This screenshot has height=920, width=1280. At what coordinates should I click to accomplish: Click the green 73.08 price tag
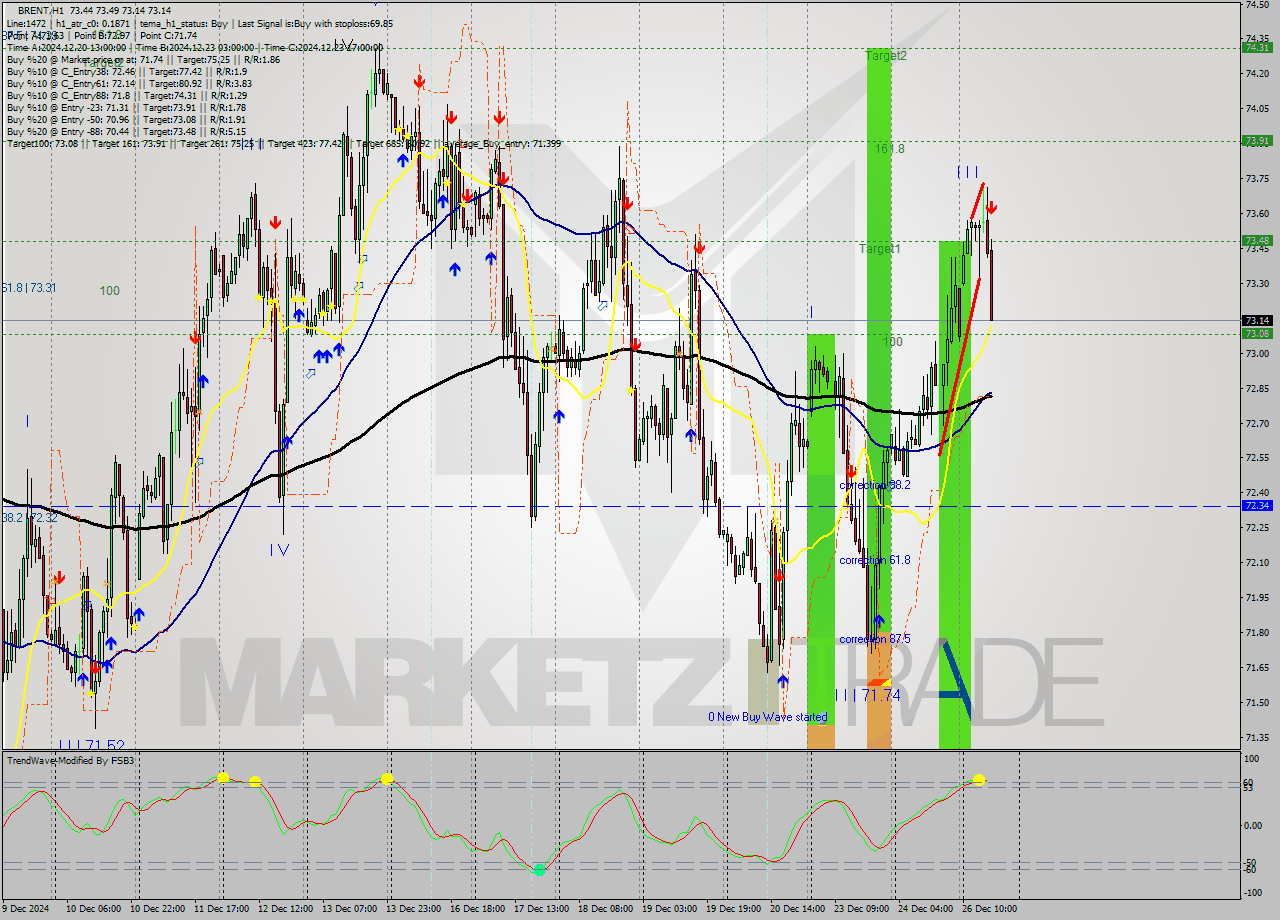(1257, 333)
